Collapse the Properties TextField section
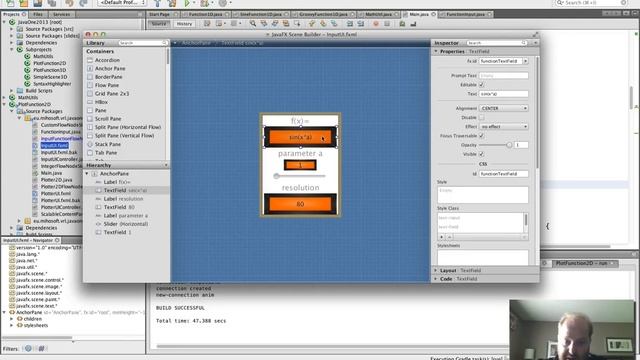Viewport: 640px width, 360px height. [436, 51]
